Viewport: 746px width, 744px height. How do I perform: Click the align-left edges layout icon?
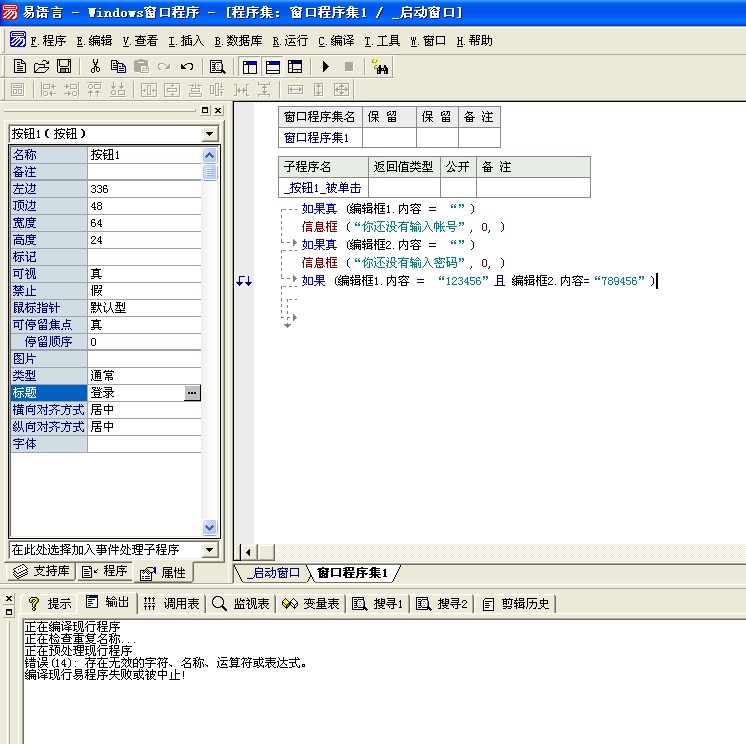(48, 89)
